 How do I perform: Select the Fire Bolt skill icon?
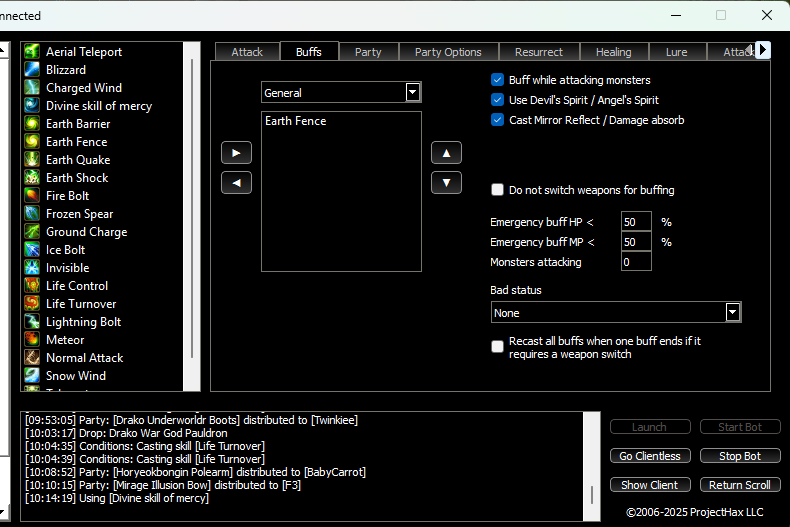[x=32, y=196]
